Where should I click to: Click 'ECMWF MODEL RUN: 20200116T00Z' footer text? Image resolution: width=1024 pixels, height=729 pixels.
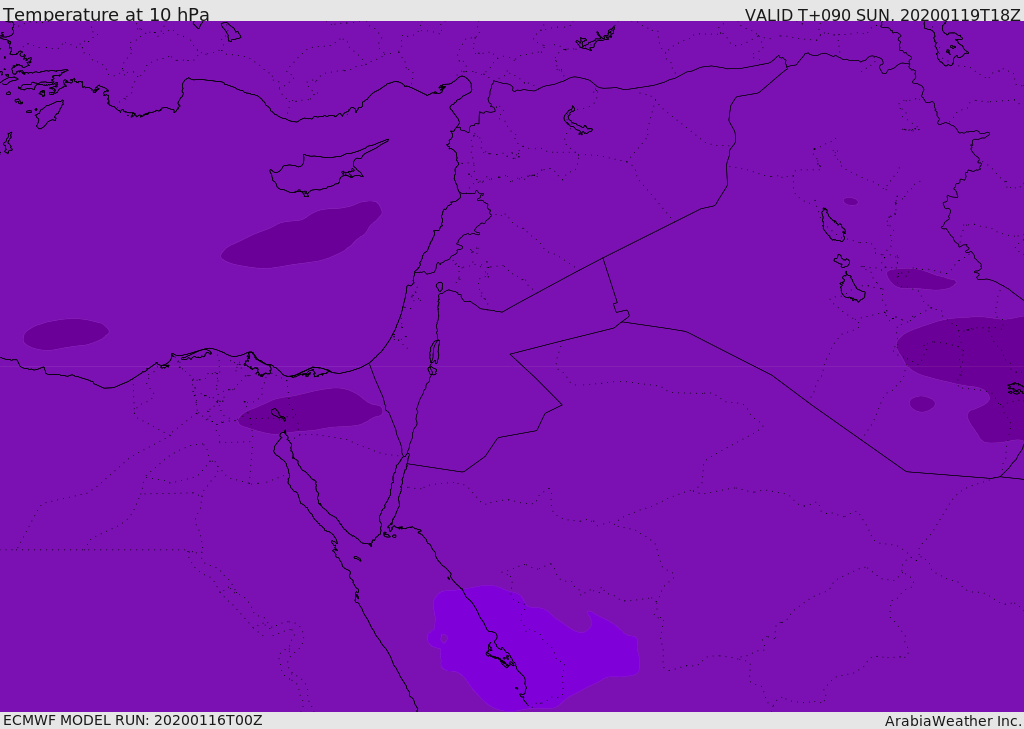click(133, 720)
